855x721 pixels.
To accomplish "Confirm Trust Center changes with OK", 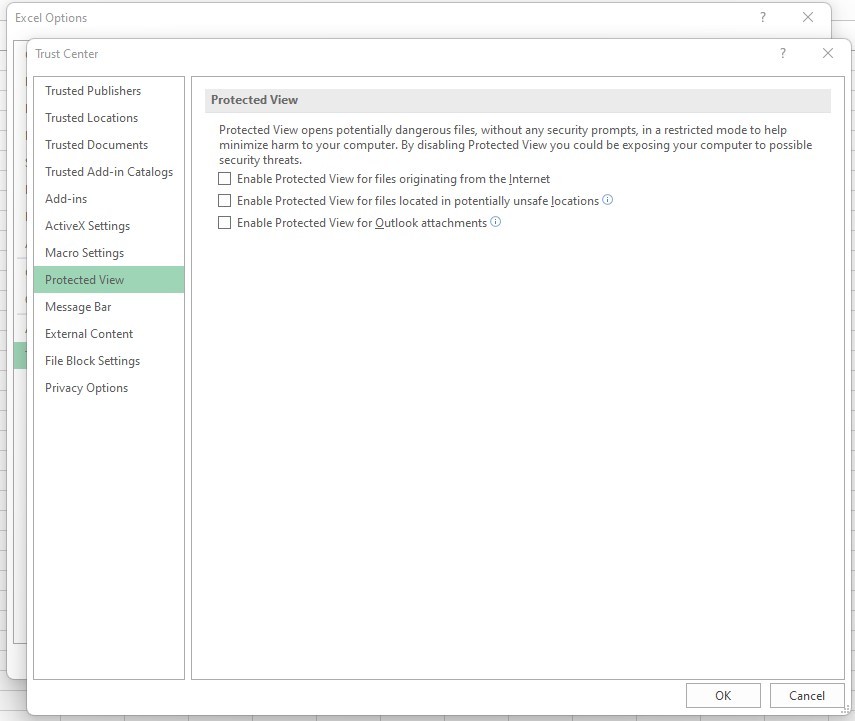I will click(723, 695).
